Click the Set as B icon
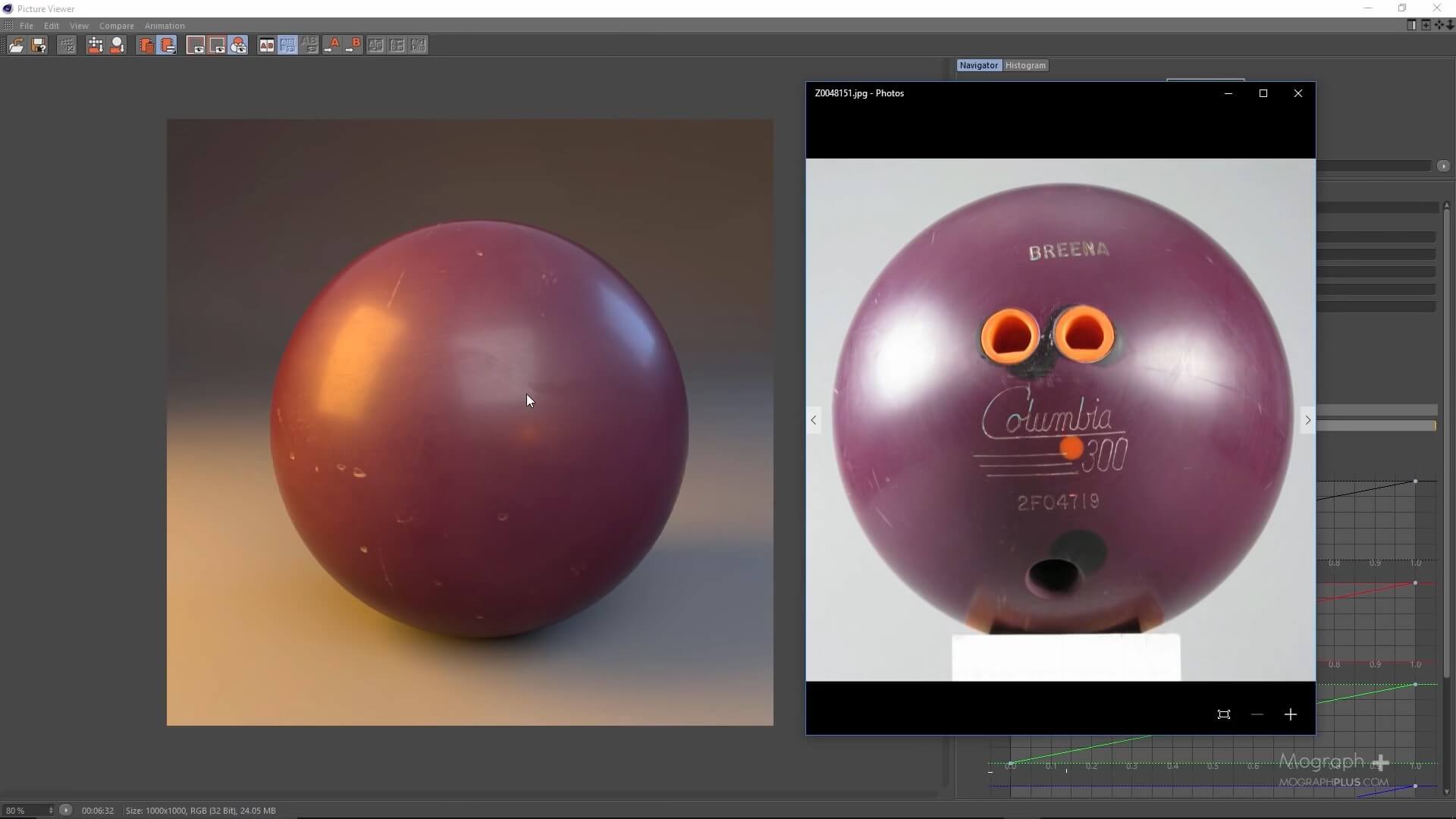This screenshot has height=819, width=1456. click(353, 45)
